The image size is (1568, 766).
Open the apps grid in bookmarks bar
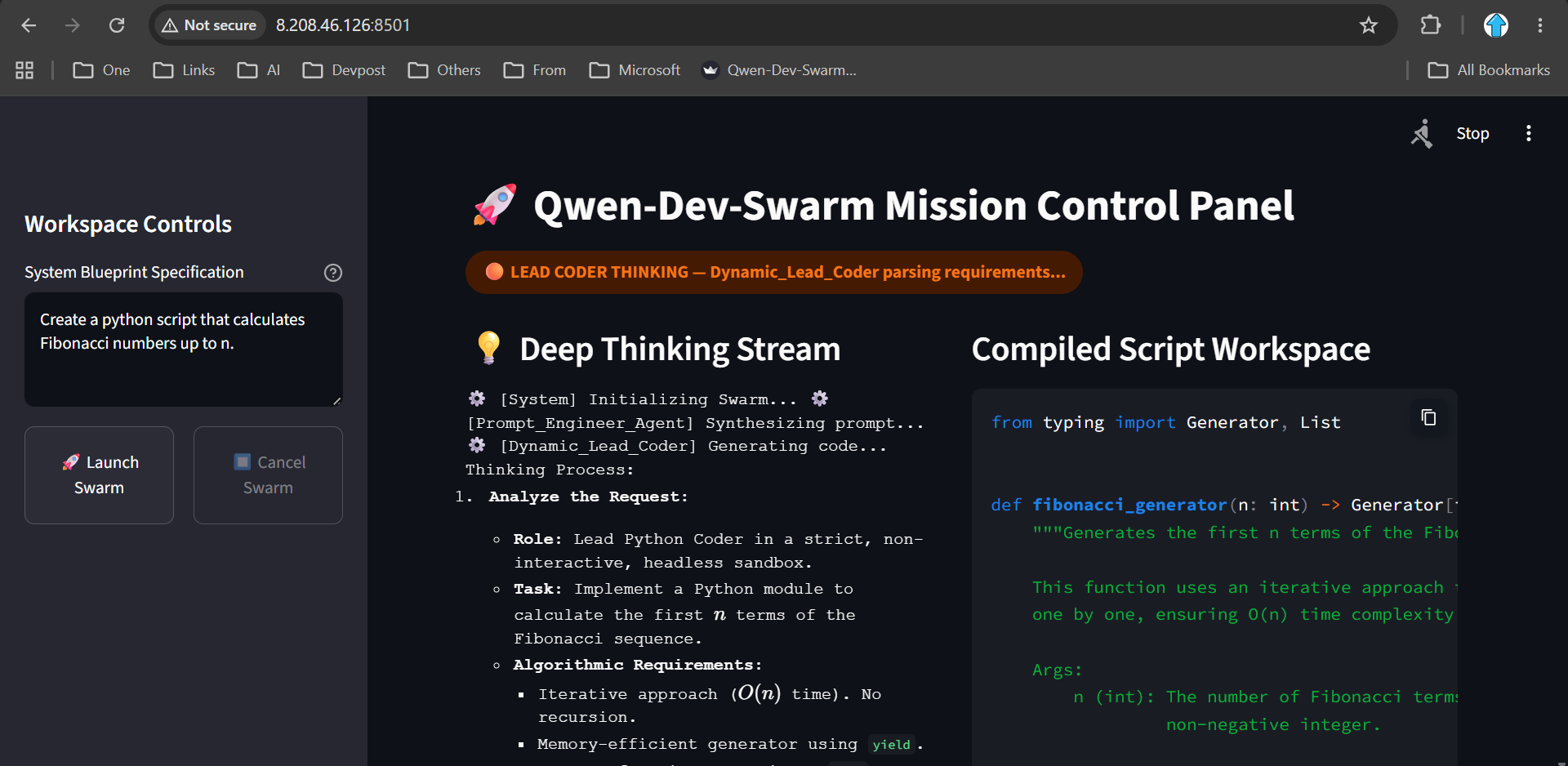tap(24, 70)
